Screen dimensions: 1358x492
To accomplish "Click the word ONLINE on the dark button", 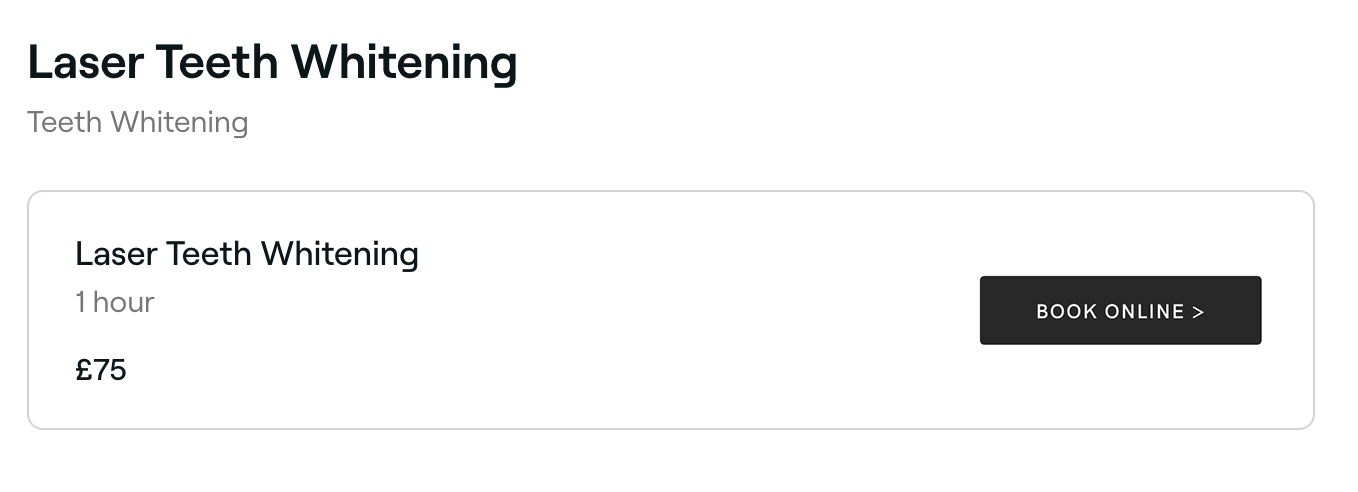I will [x=1145, y=312].
